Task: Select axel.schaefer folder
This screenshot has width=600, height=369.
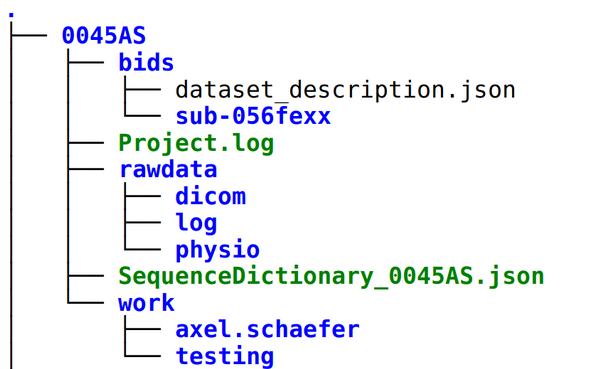Action: (x=267, y=330)
